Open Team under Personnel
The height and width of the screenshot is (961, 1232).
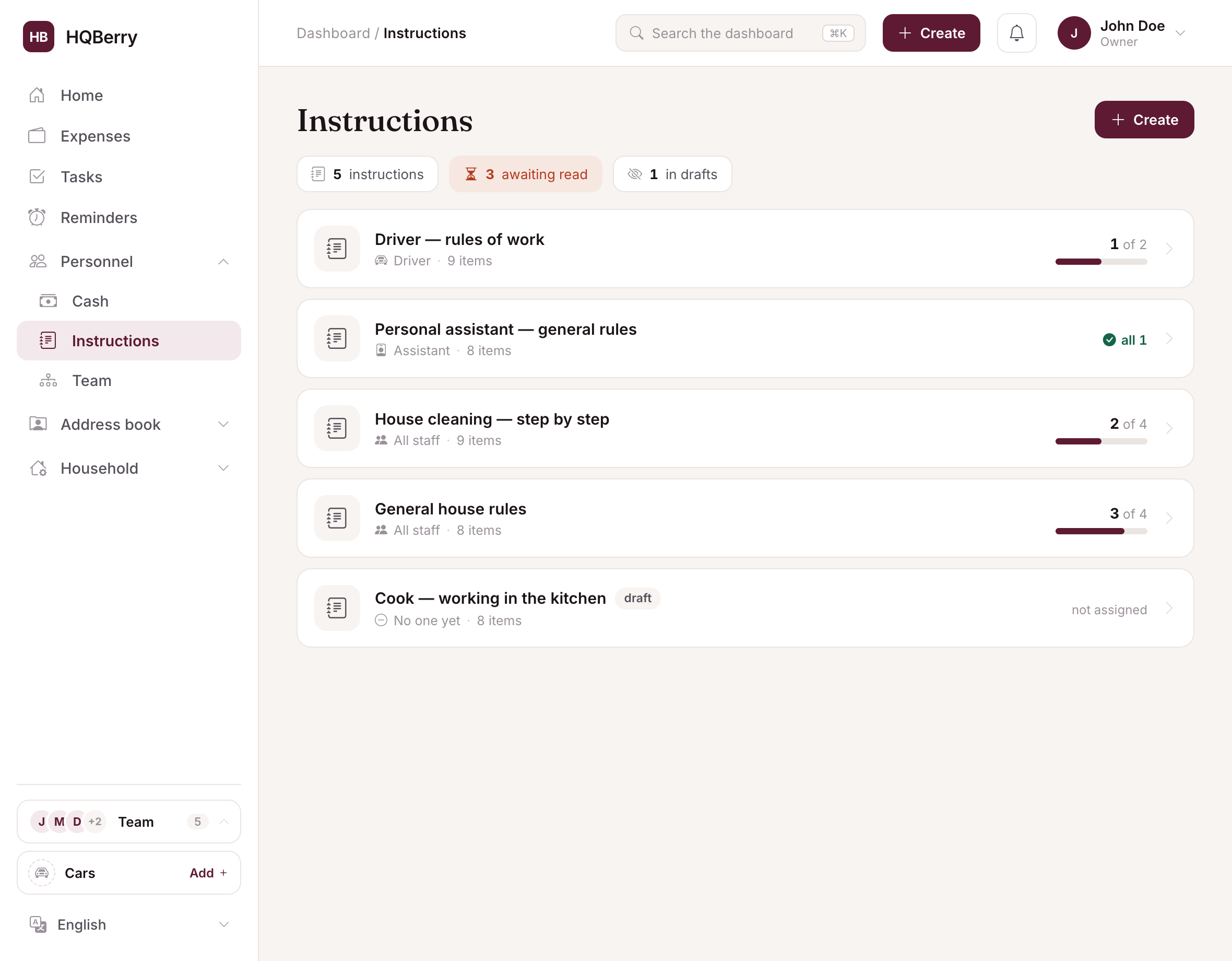[128, 380]
